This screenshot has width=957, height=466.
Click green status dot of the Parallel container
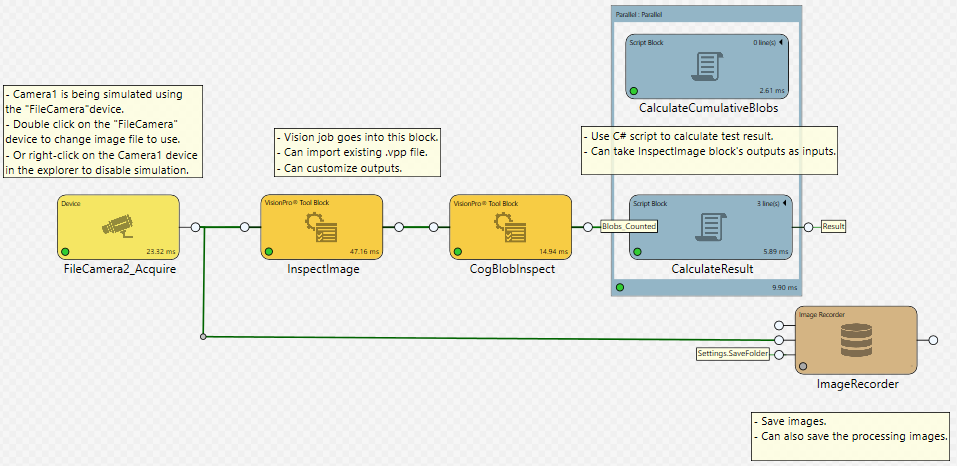pos(620,288)
